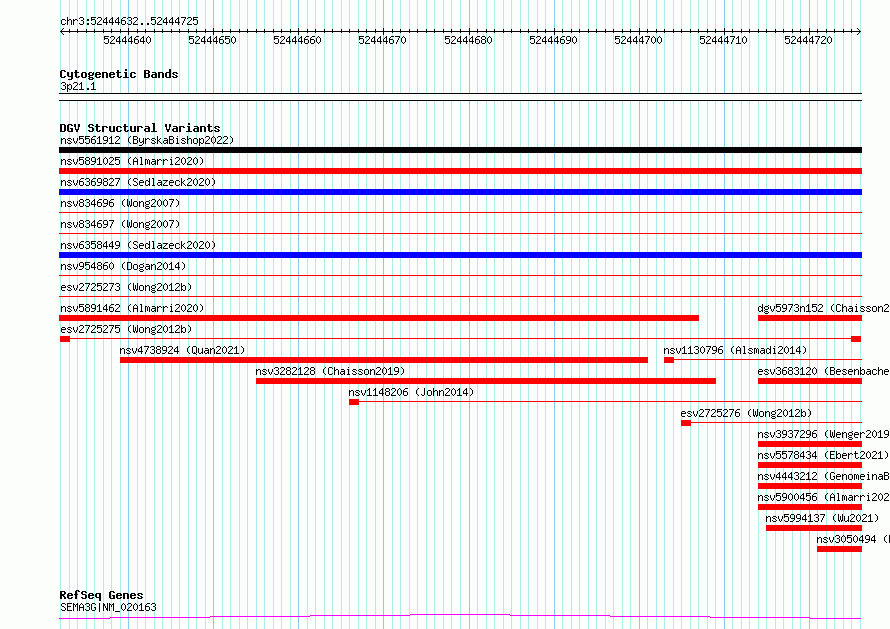The height and width of the screenshot is (629, 890).
Task: Click the red dgv5973n152 variant bar
Action: coord(810,318)
